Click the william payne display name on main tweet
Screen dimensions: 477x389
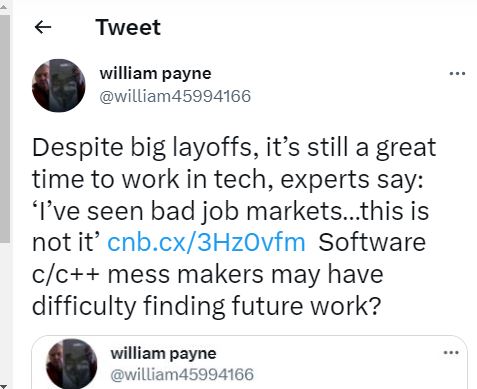point(155,73)
